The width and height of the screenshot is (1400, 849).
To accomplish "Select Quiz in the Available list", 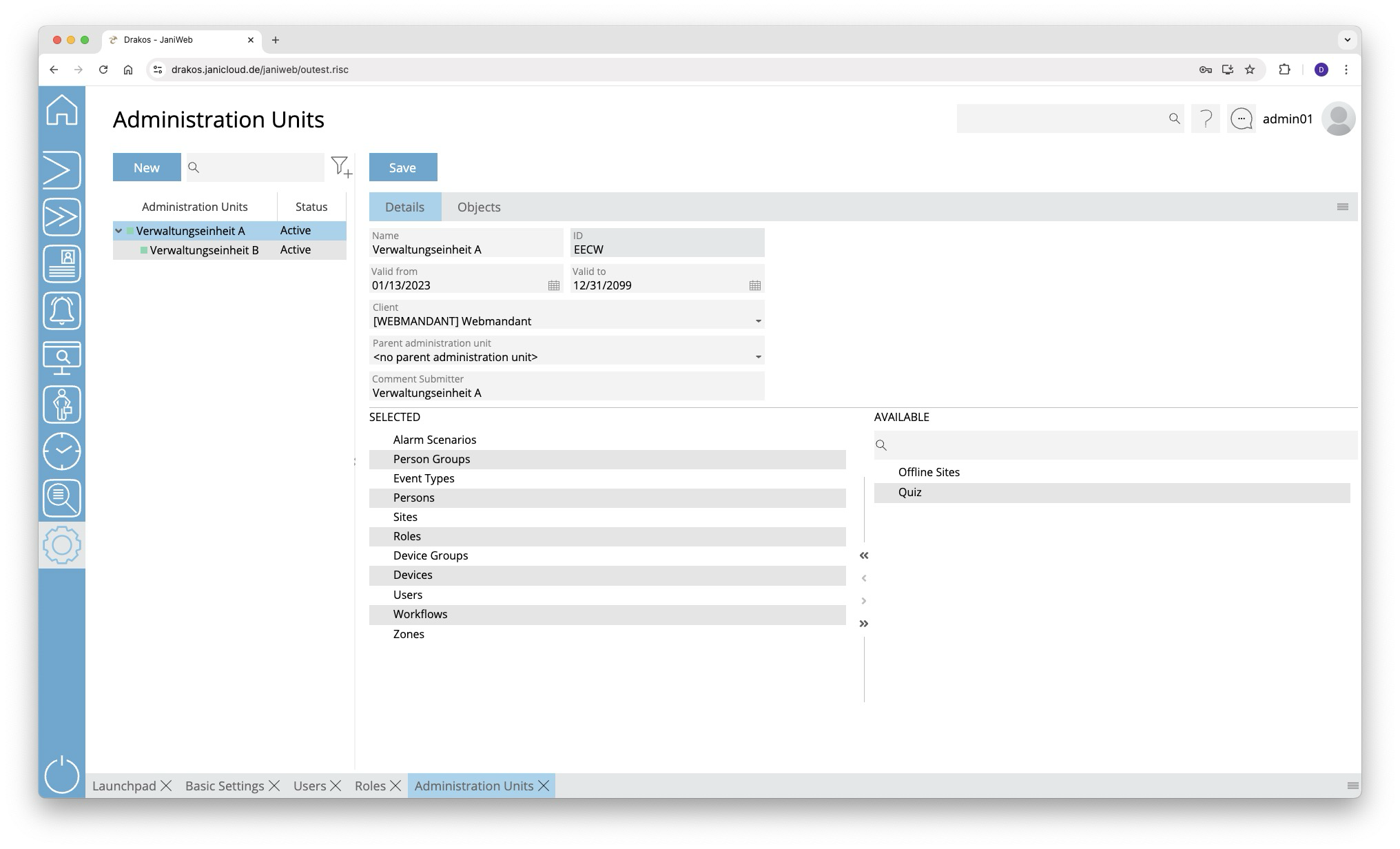I will (910, 492).
